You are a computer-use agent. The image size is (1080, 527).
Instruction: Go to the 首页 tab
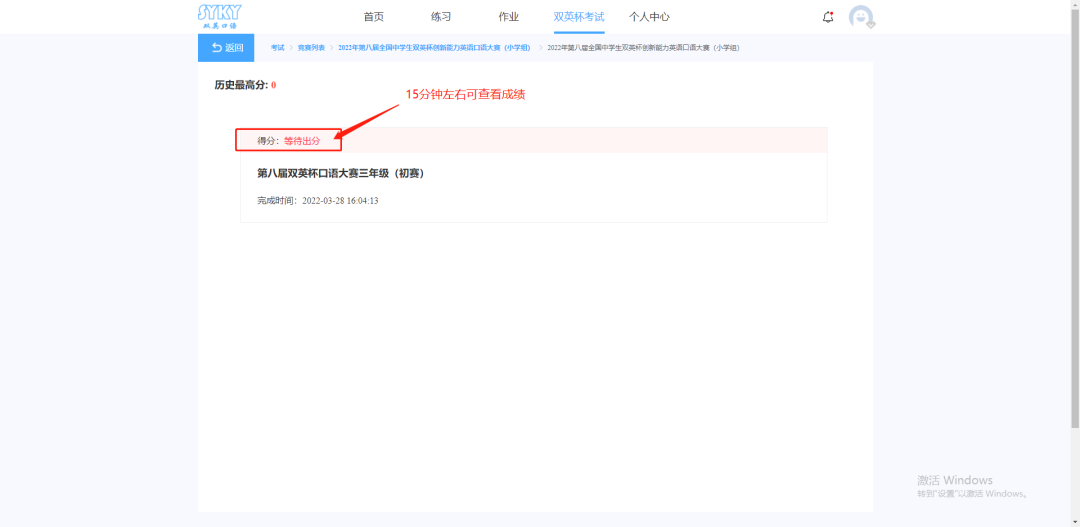[x=373, y=17]
